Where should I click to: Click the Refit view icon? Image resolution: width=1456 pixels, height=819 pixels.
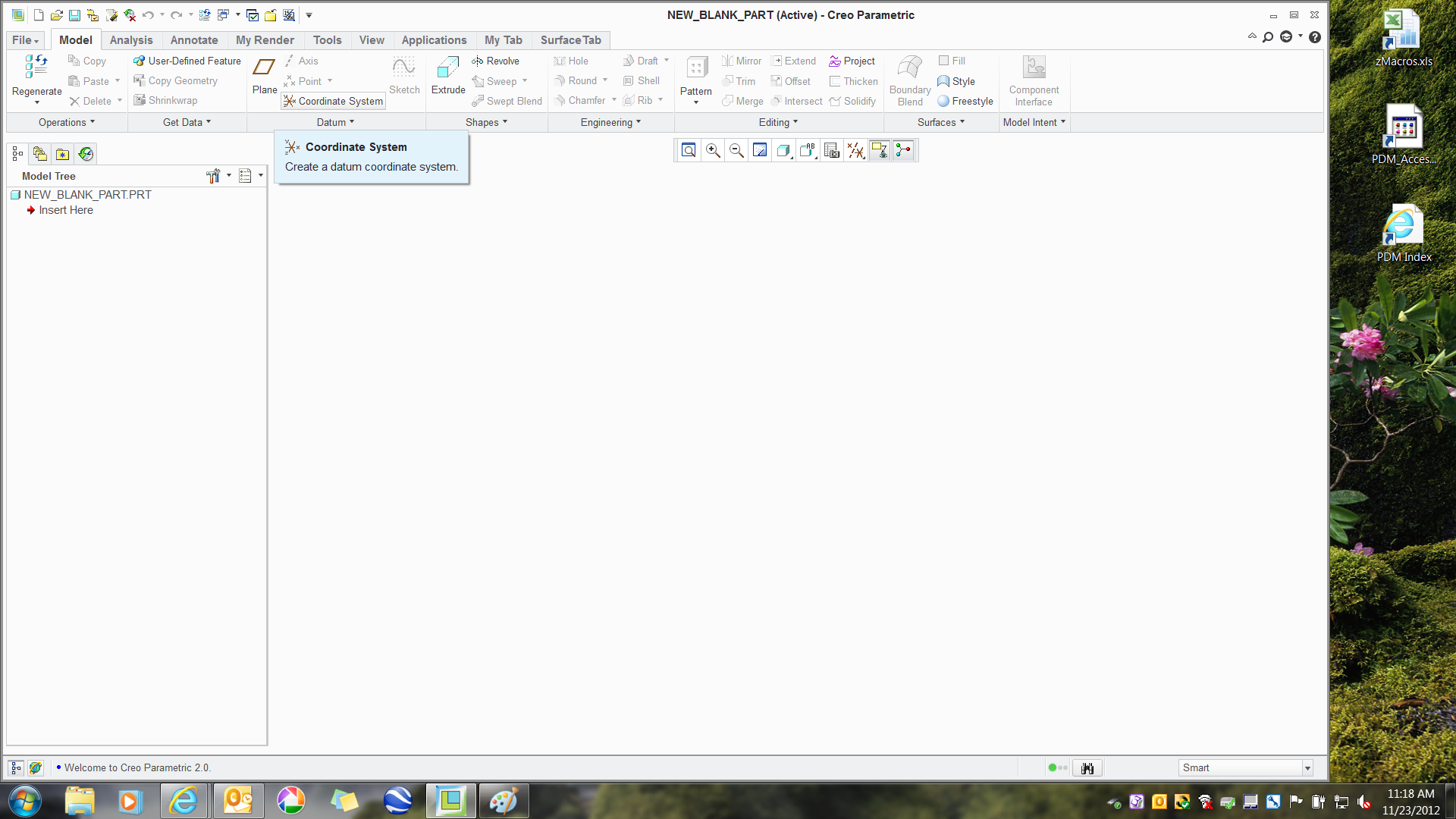click(x=689, y=151)
